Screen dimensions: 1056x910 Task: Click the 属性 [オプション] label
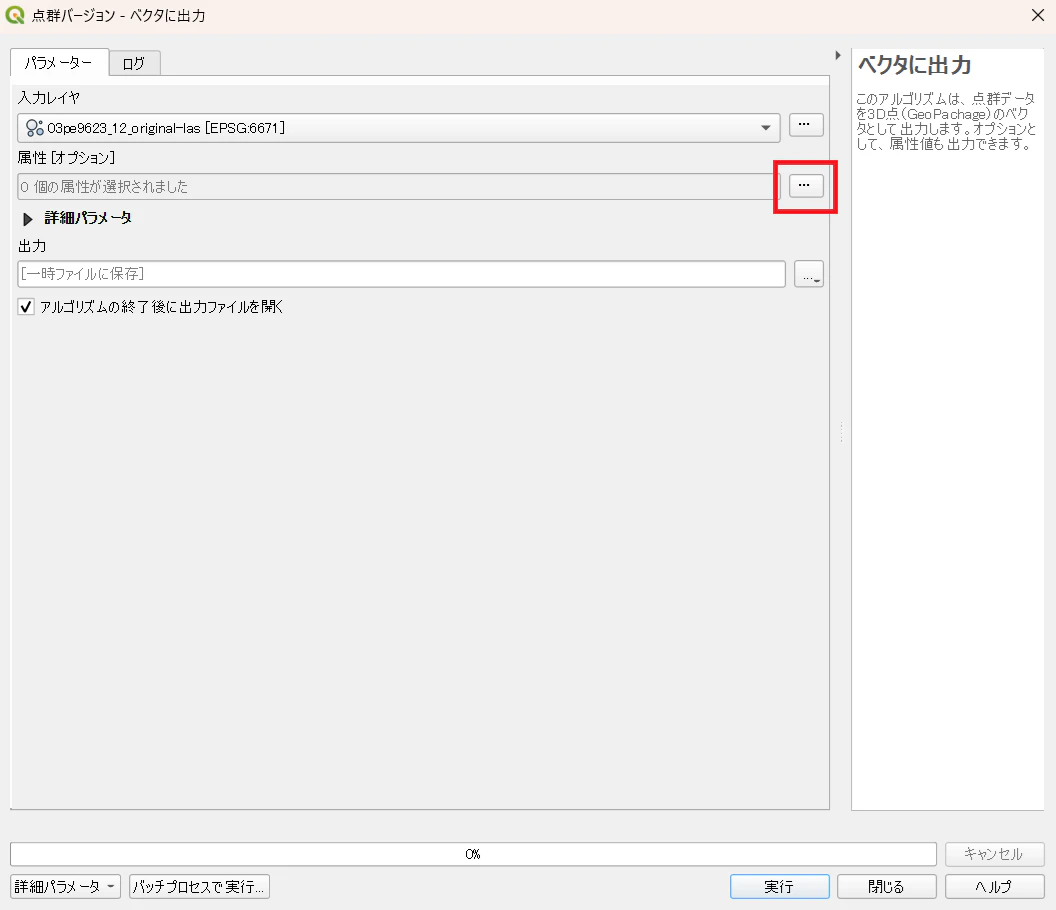(x=67, y=158)
